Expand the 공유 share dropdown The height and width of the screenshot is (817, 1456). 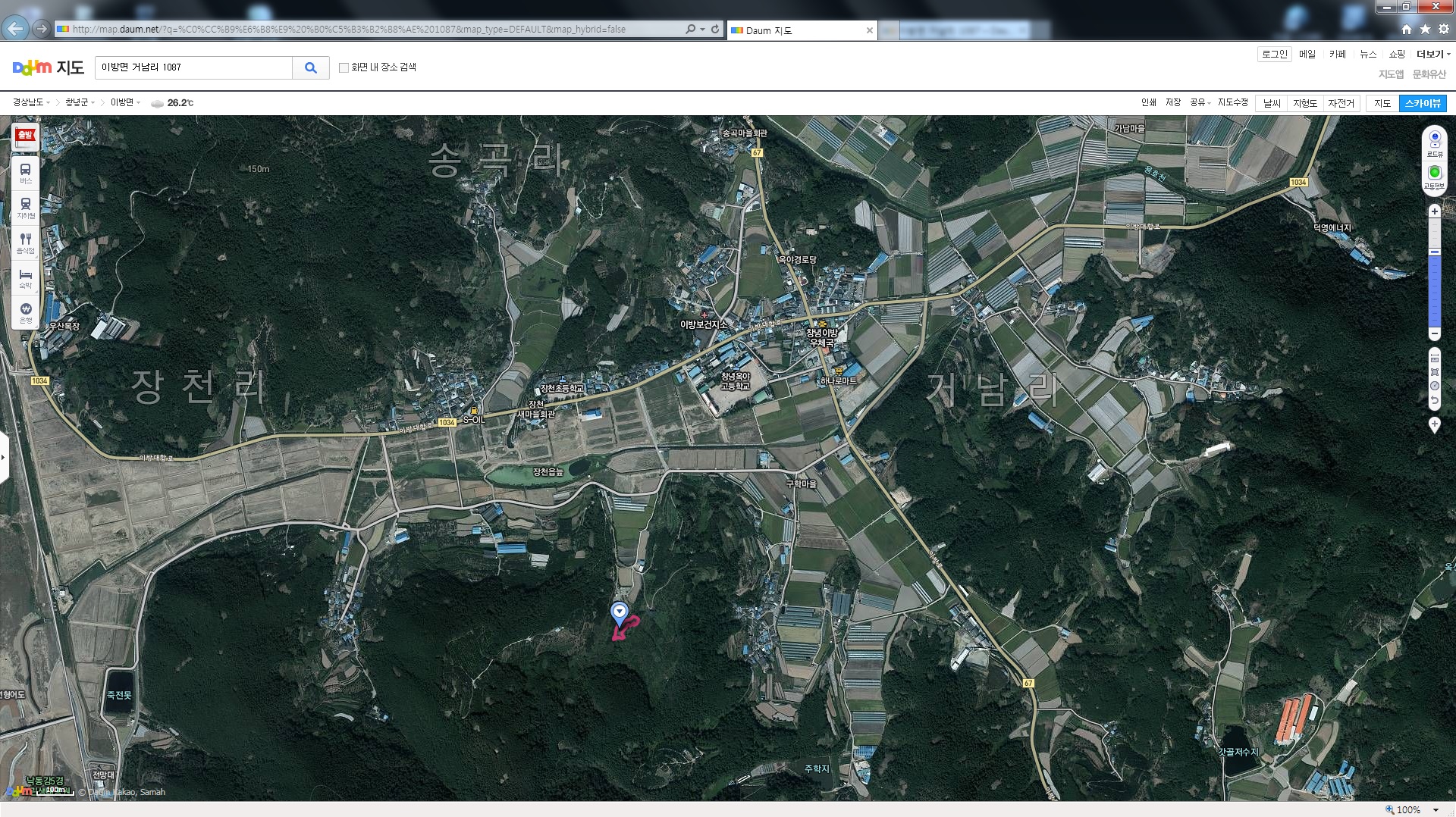(x=1200, y=102)
